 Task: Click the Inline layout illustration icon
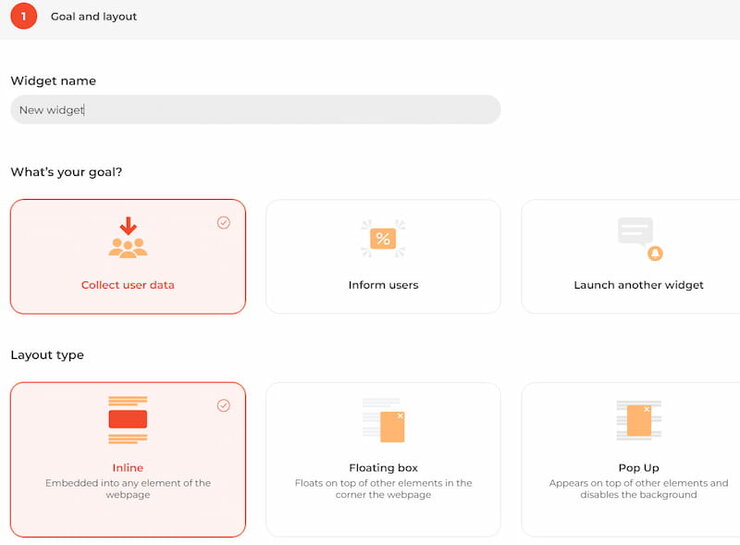[128, 420]
